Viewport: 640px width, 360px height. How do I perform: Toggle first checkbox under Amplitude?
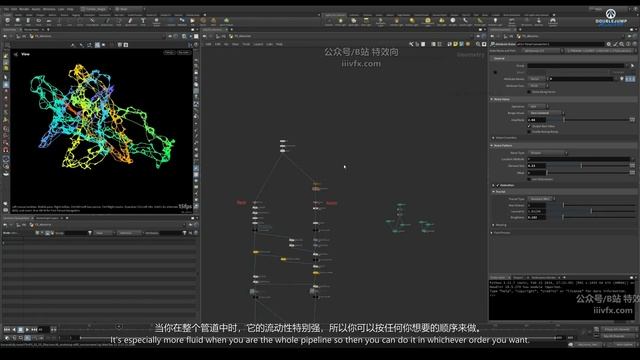coord(529,126)
